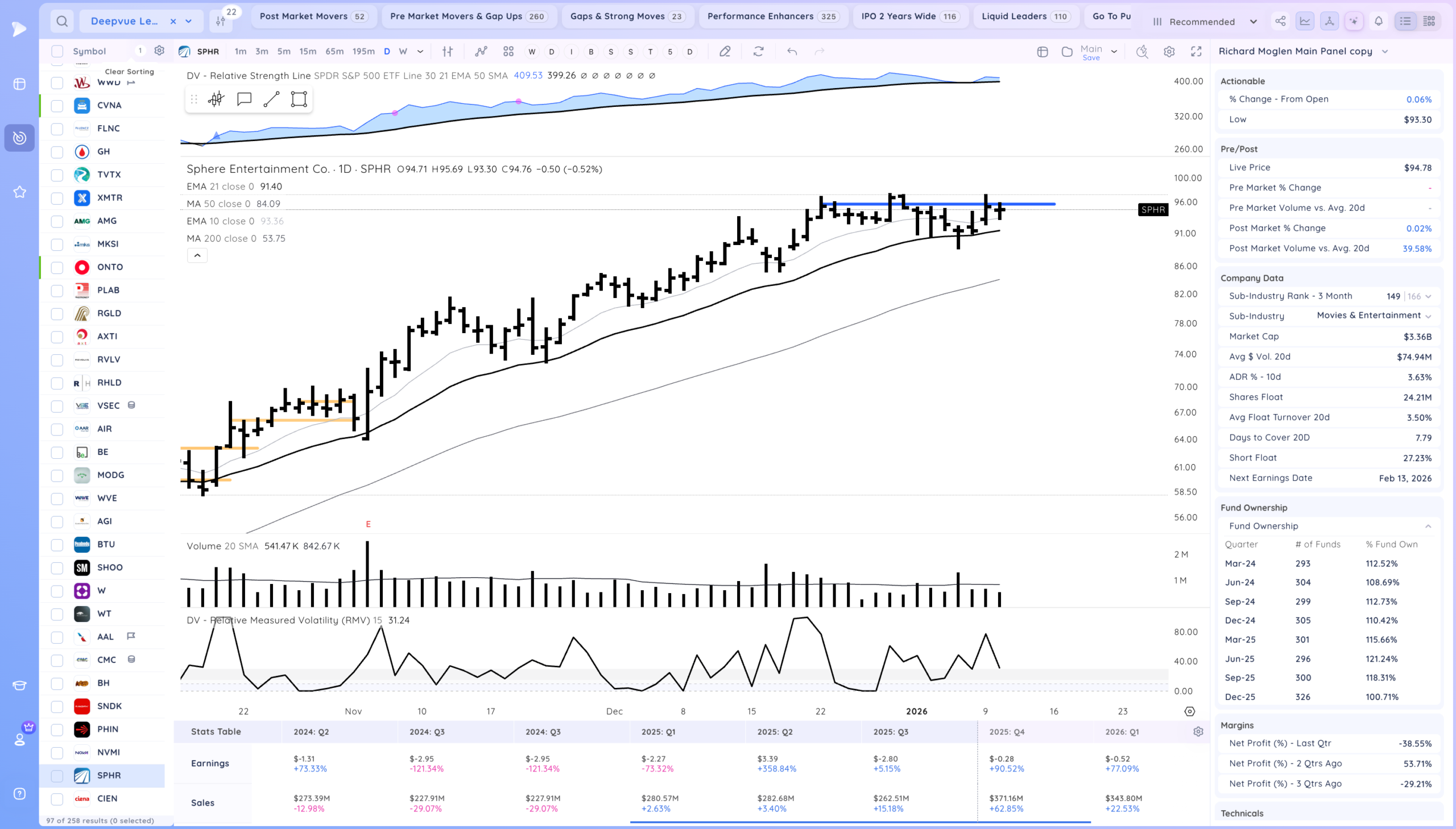This screenshot has height=829, width=1456.
Task: Open the comment annotation tool
Action: tap(245, 99)
